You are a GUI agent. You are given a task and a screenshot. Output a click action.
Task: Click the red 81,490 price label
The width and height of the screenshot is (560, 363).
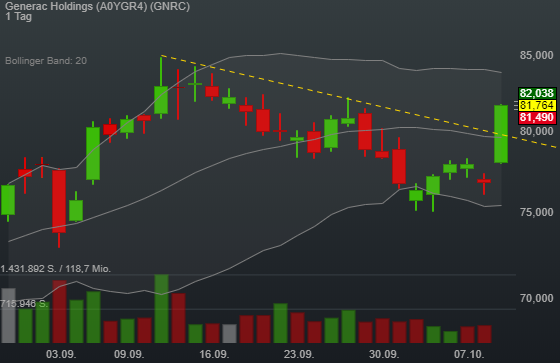(x=537, y=118)
